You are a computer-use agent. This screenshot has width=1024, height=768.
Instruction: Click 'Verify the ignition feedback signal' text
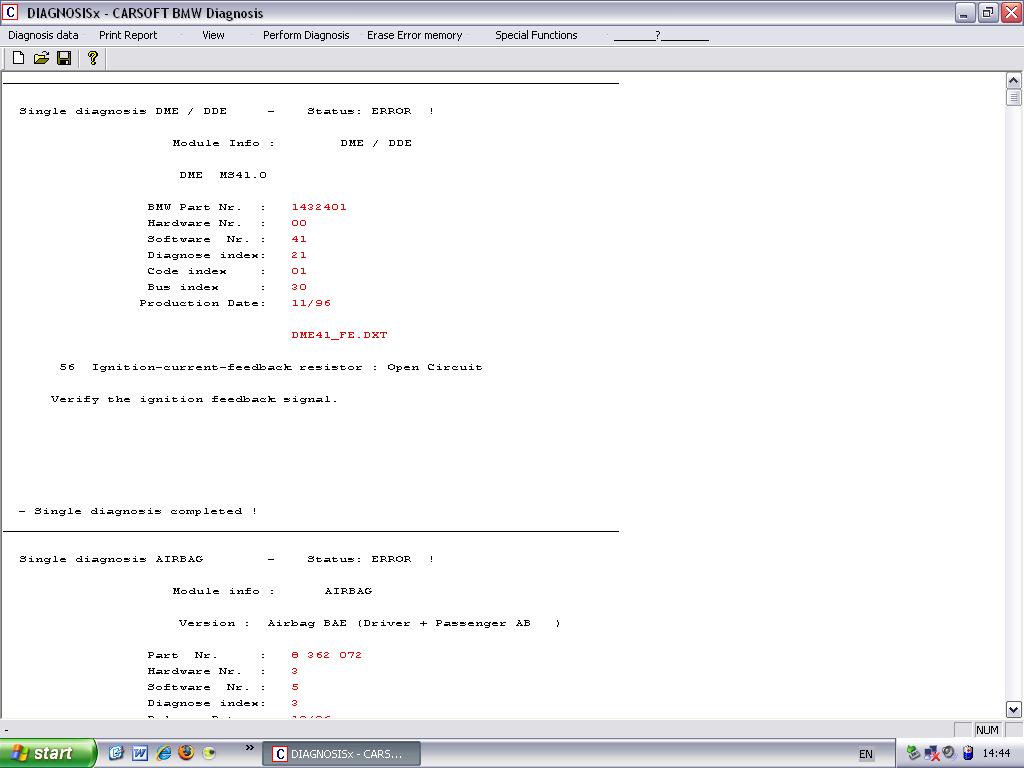point(194,399)
